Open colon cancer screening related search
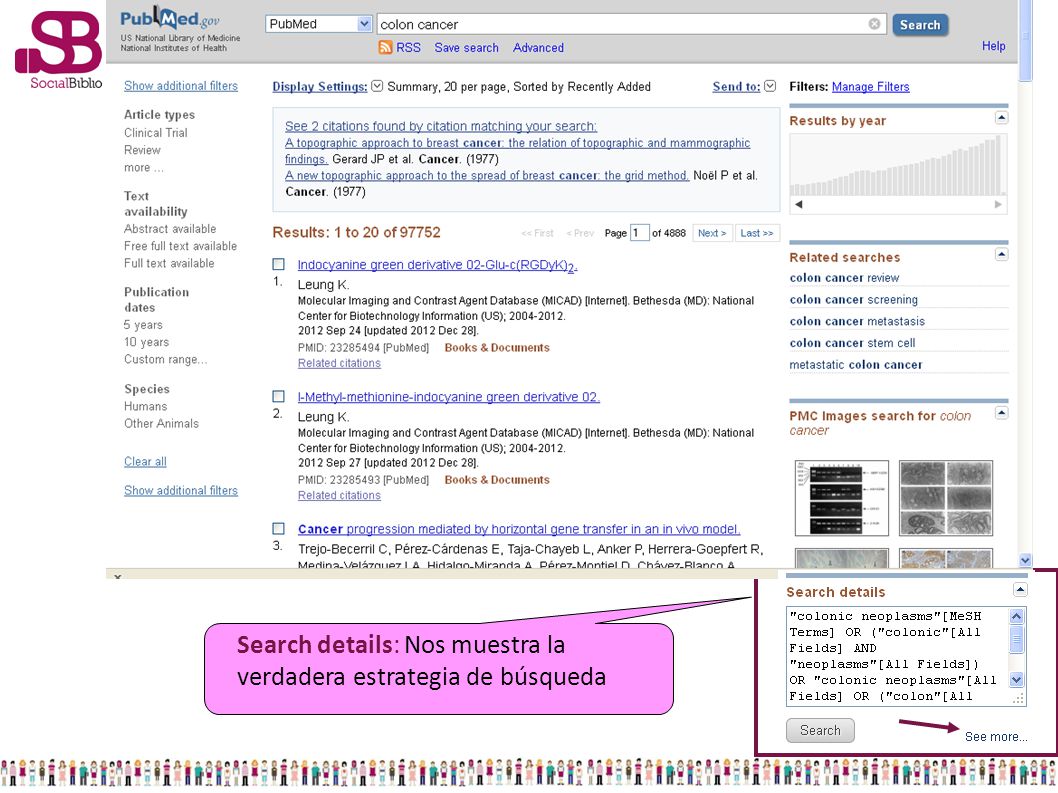This screenshot has height=793, width=1058. pyautogui.click(x=854, y=300)
